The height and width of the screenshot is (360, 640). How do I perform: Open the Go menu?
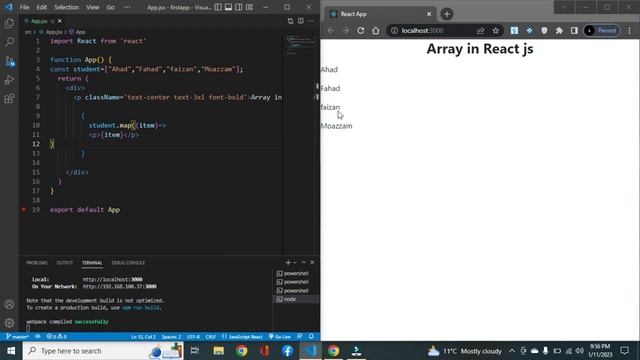[111, 7]
